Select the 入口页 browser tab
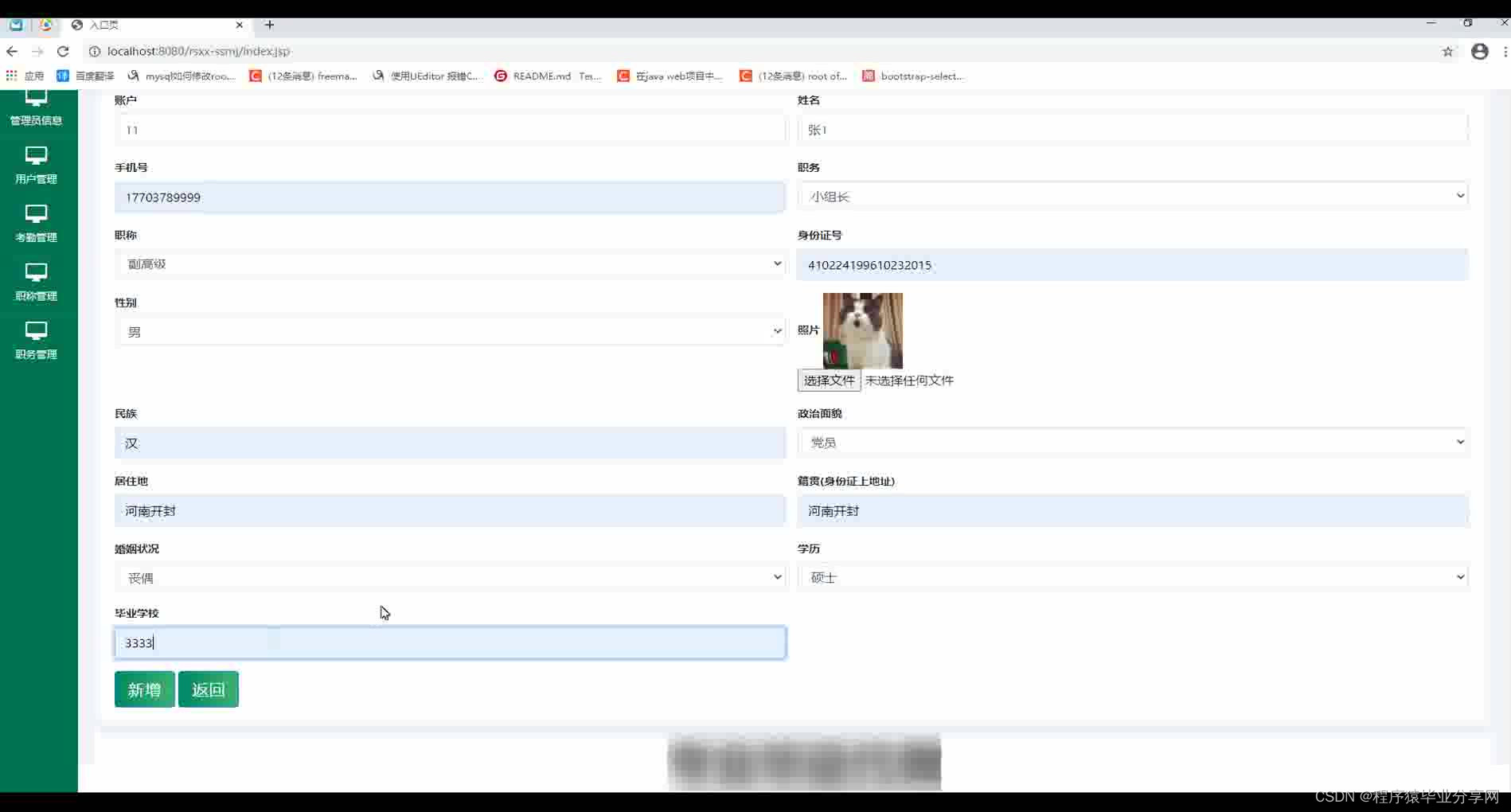This screenshot has width=1511, height=812. (158, 25)
